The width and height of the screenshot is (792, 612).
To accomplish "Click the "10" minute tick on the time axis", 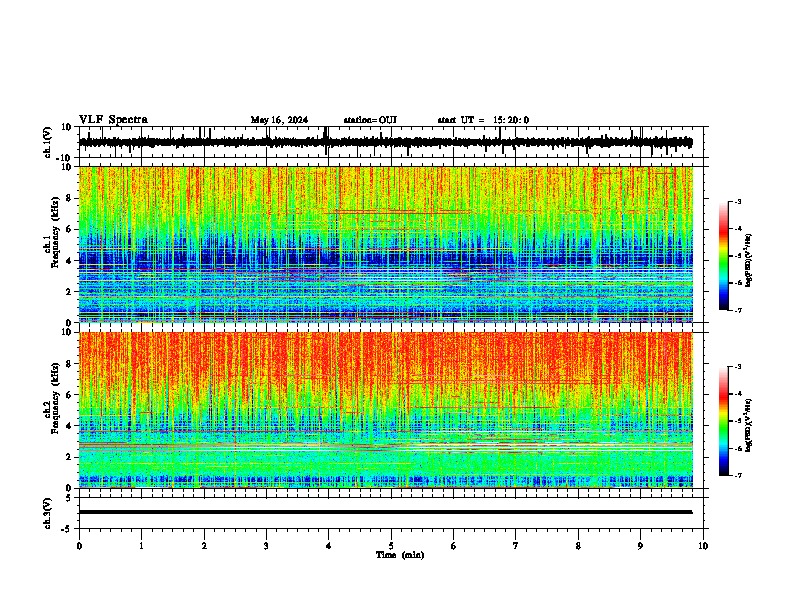I will tap(703, 546).
